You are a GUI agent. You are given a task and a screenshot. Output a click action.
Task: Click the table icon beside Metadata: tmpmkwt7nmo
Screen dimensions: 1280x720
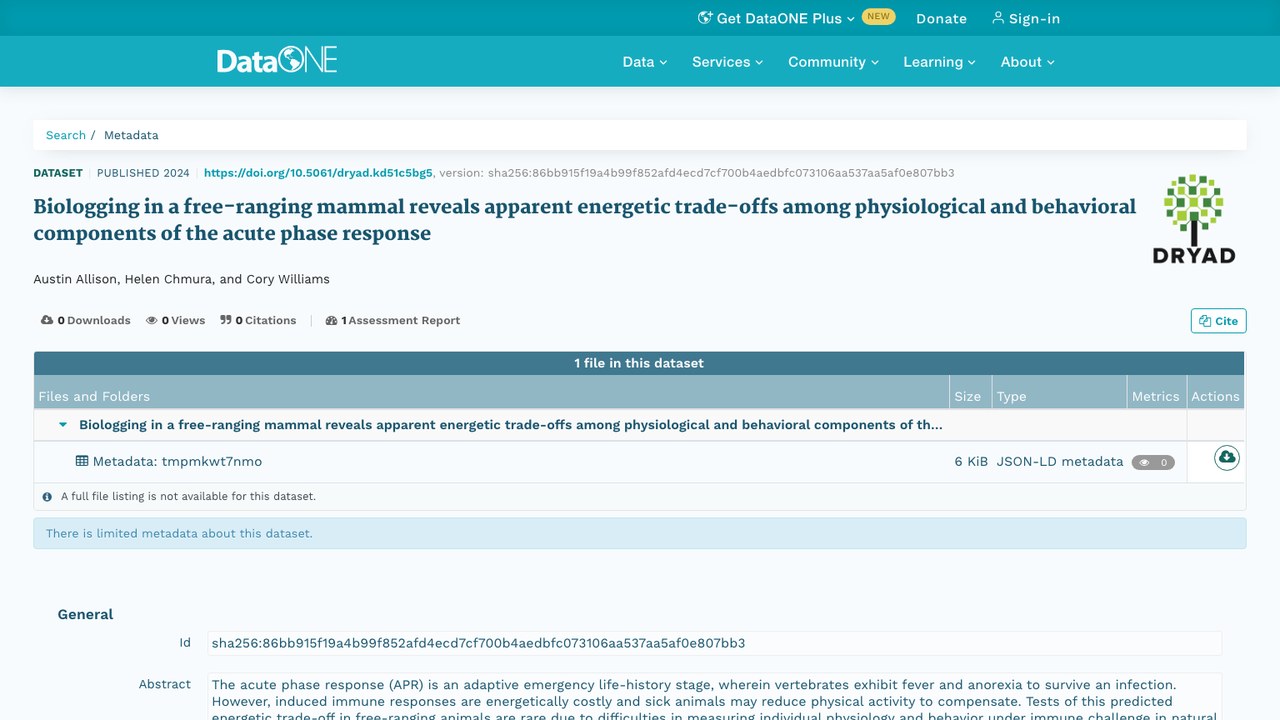82,461
